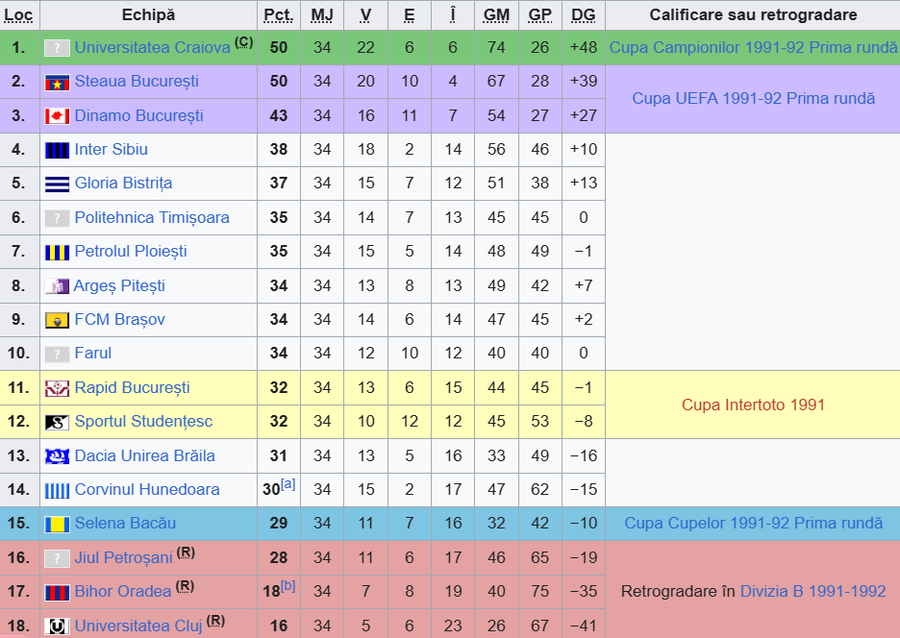Click the Petrolul Ploiești yellow-blue icon
The width and height of the screenshot is (900, 638).
(57, 252)
